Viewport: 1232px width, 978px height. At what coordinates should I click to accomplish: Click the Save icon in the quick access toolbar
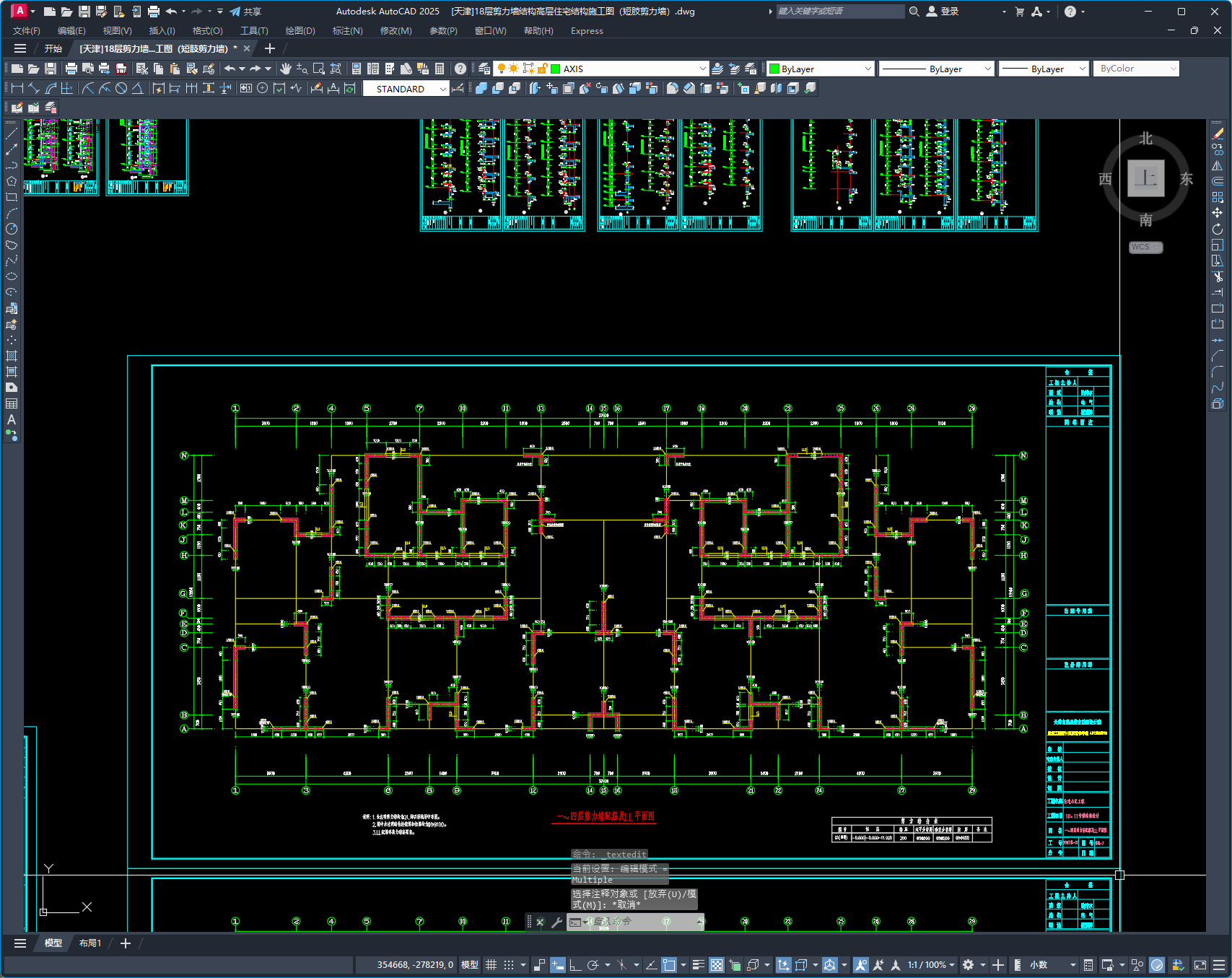coord(84,12)
